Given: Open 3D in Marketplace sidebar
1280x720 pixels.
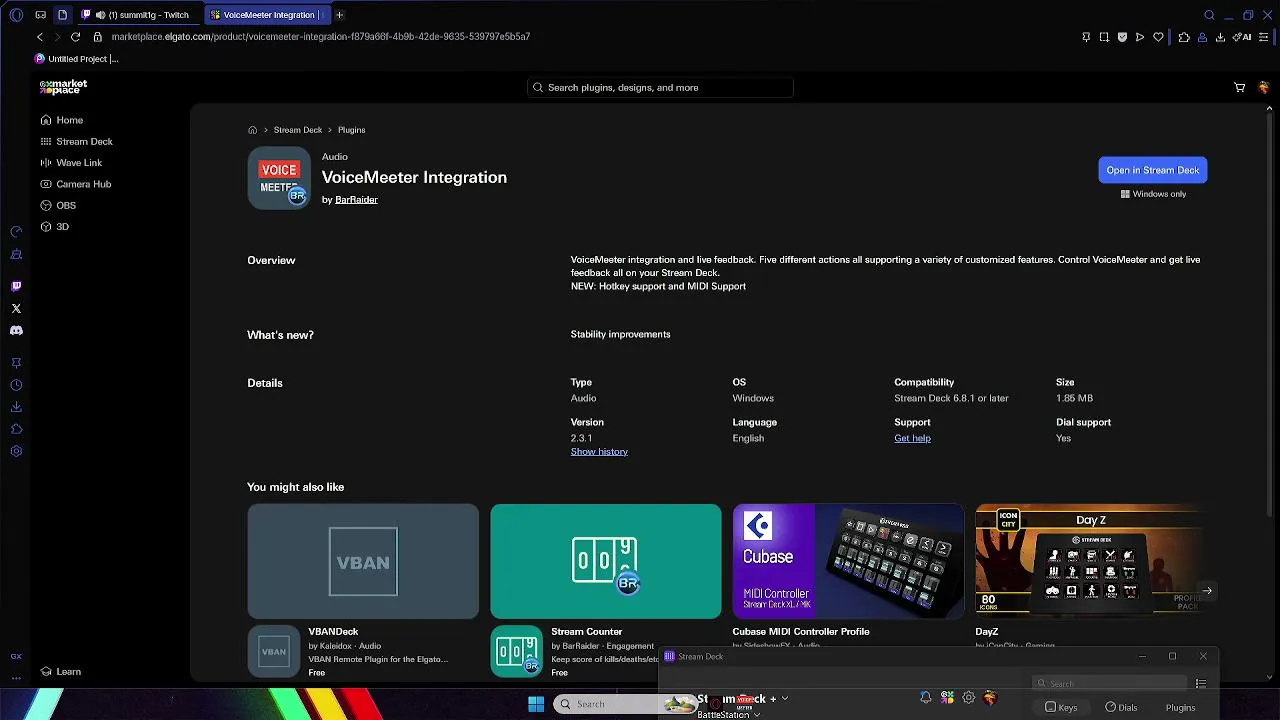Looking at the screenshot, I should coord(55,227).
